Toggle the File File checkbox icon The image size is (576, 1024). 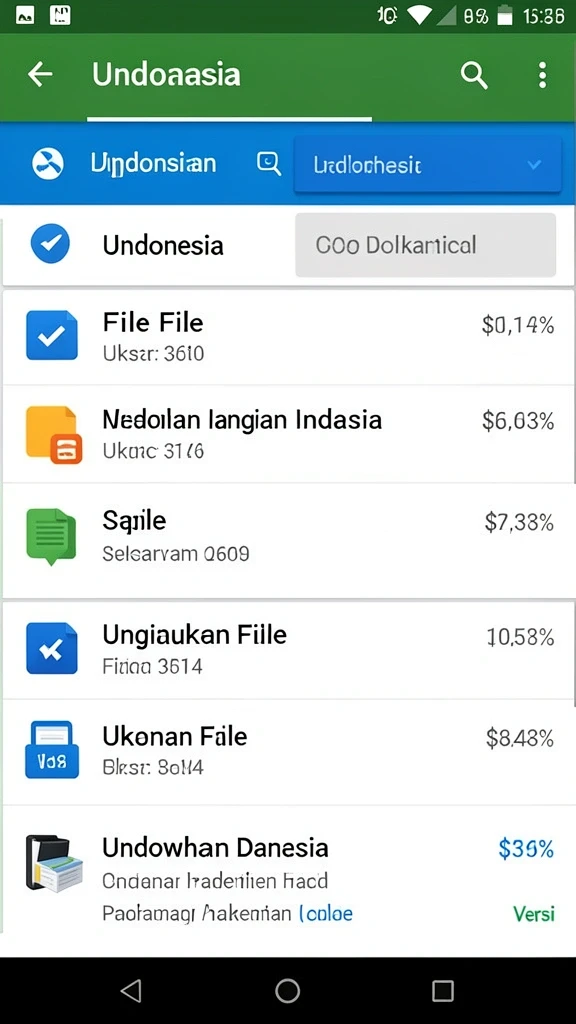click(x=52, y=335)
